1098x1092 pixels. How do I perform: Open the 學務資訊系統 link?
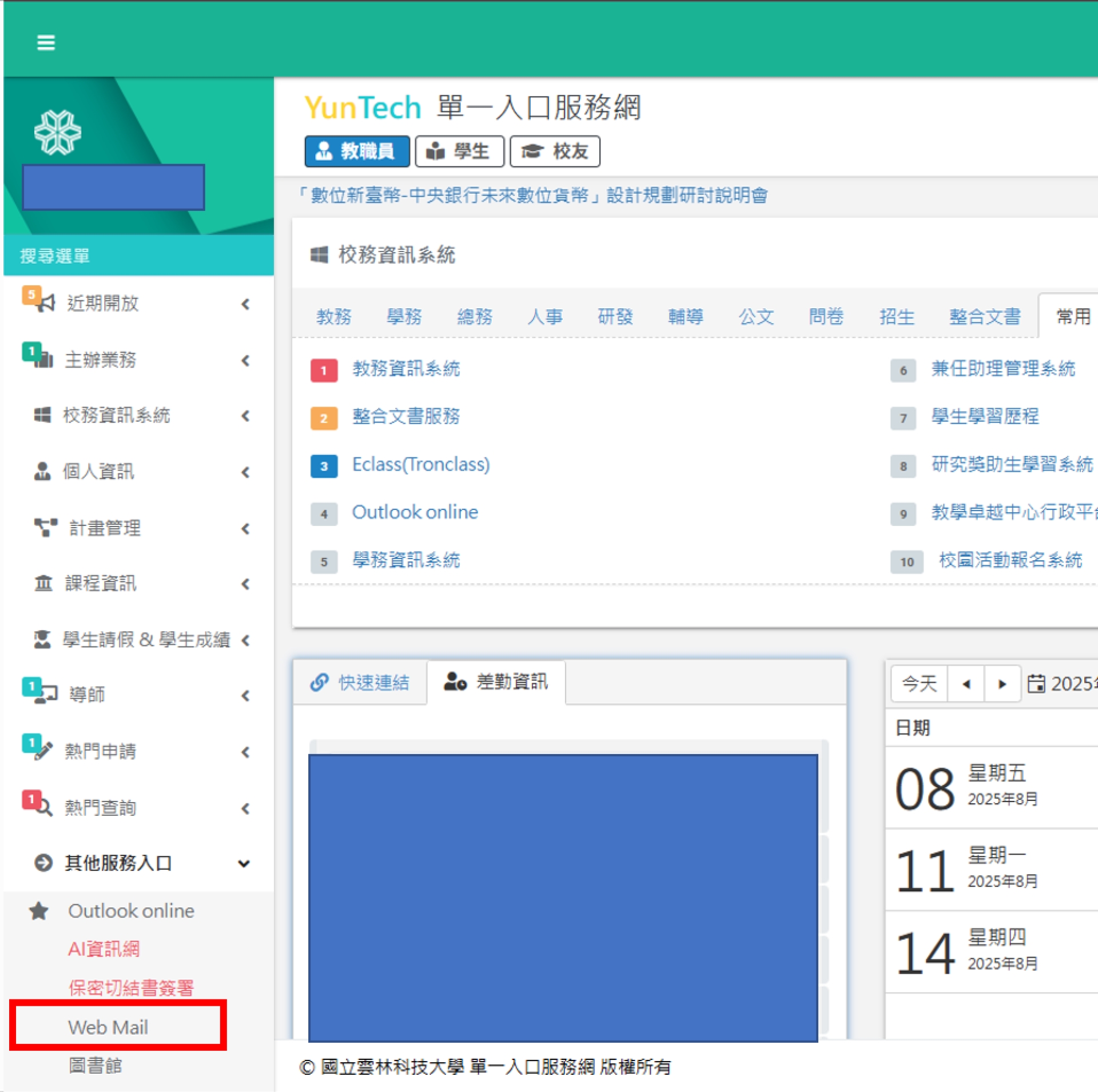coord(406,560)
